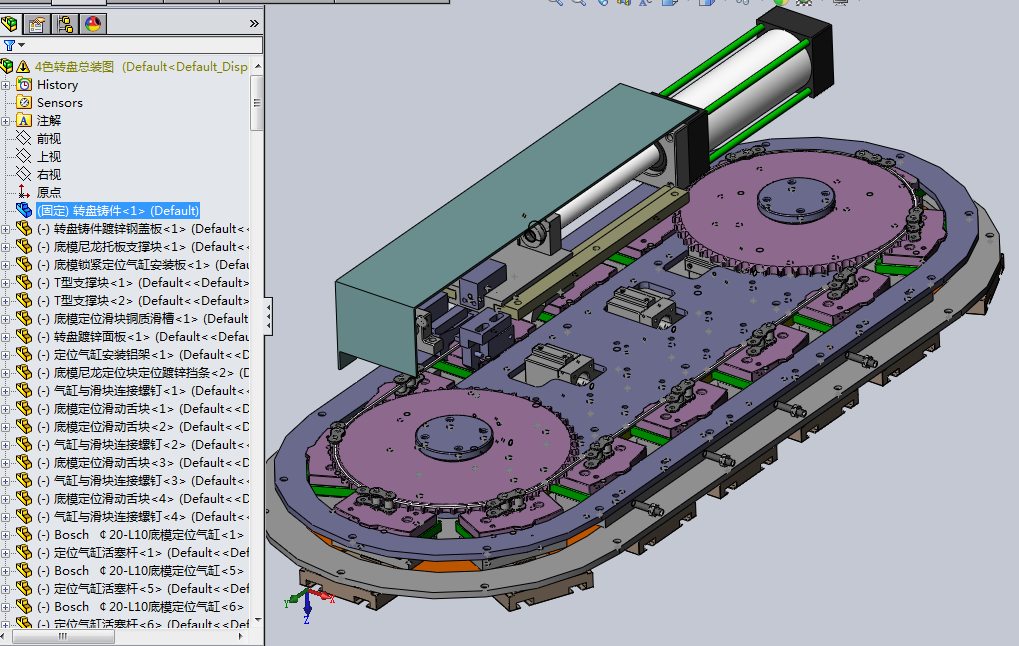The image size is (1019, 646).
Task: Open the DisplayManager color ball tab
Action: (92, 24)
